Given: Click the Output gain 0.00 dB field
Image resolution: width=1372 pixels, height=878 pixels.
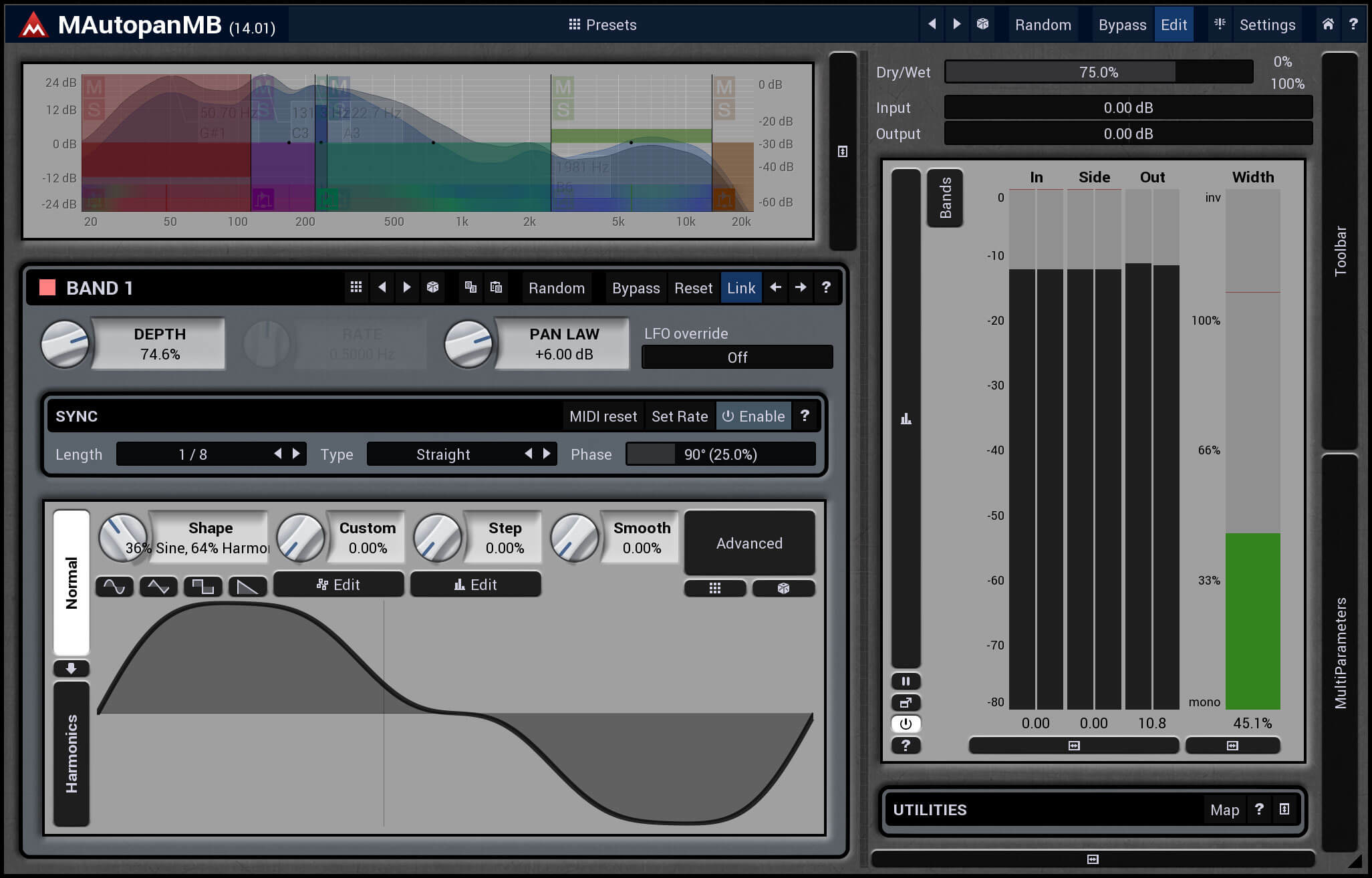Looking at the screenshot, I should coord(1128,134).
